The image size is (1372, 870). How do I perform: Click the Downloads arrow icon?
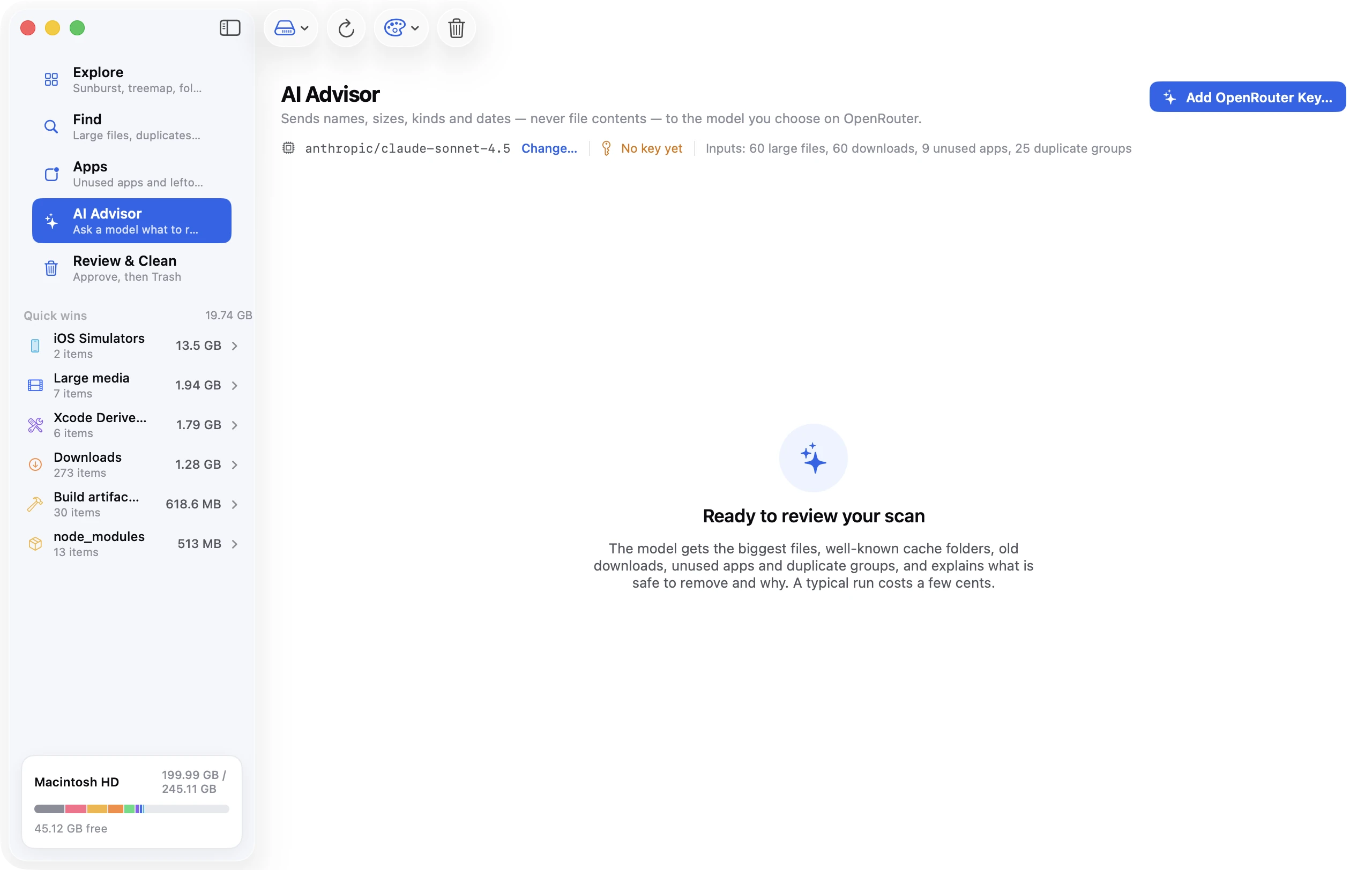pos(35,464)
